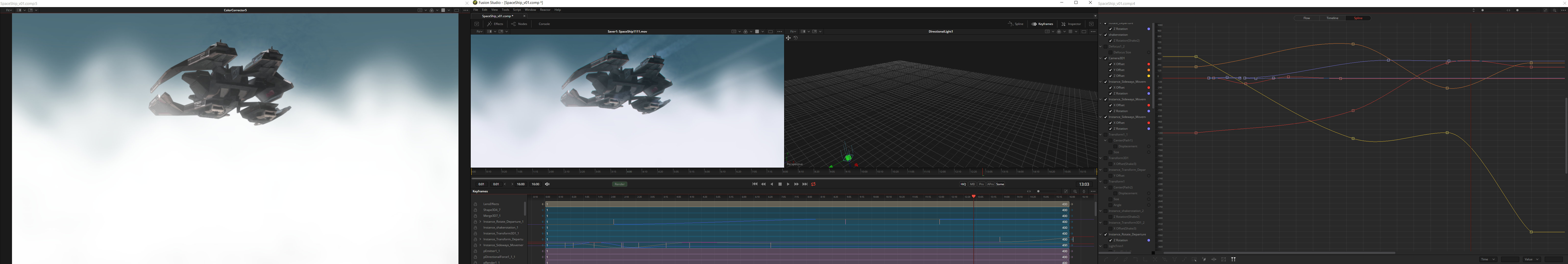Click magnifier zoom icon in Keyframes panel
The height and width of the screenshot is (264, 1568).
(1075, 192)
